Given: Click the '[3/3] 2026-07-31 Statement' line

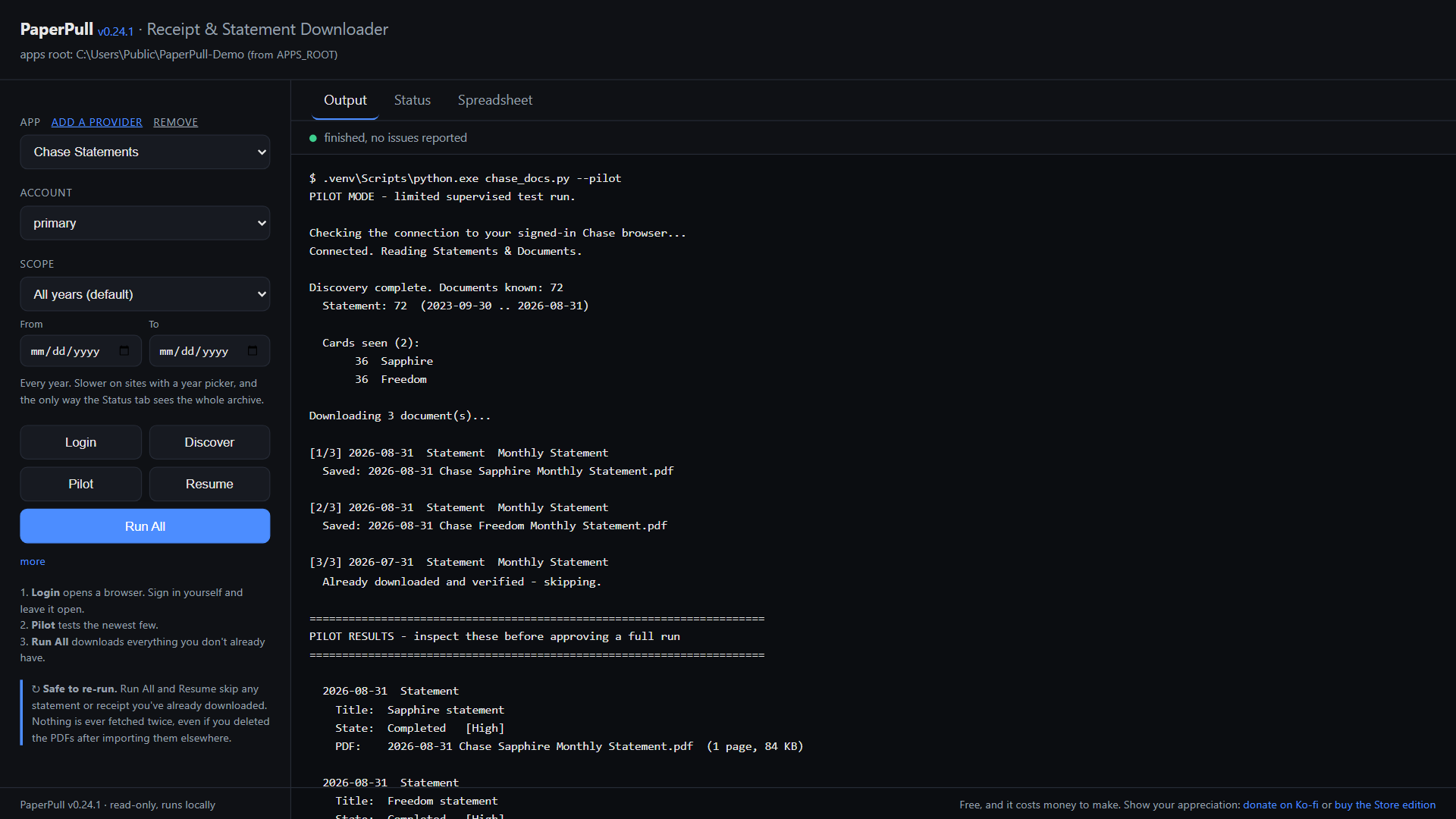Looking at the screenshot, I should coord(459,562).
